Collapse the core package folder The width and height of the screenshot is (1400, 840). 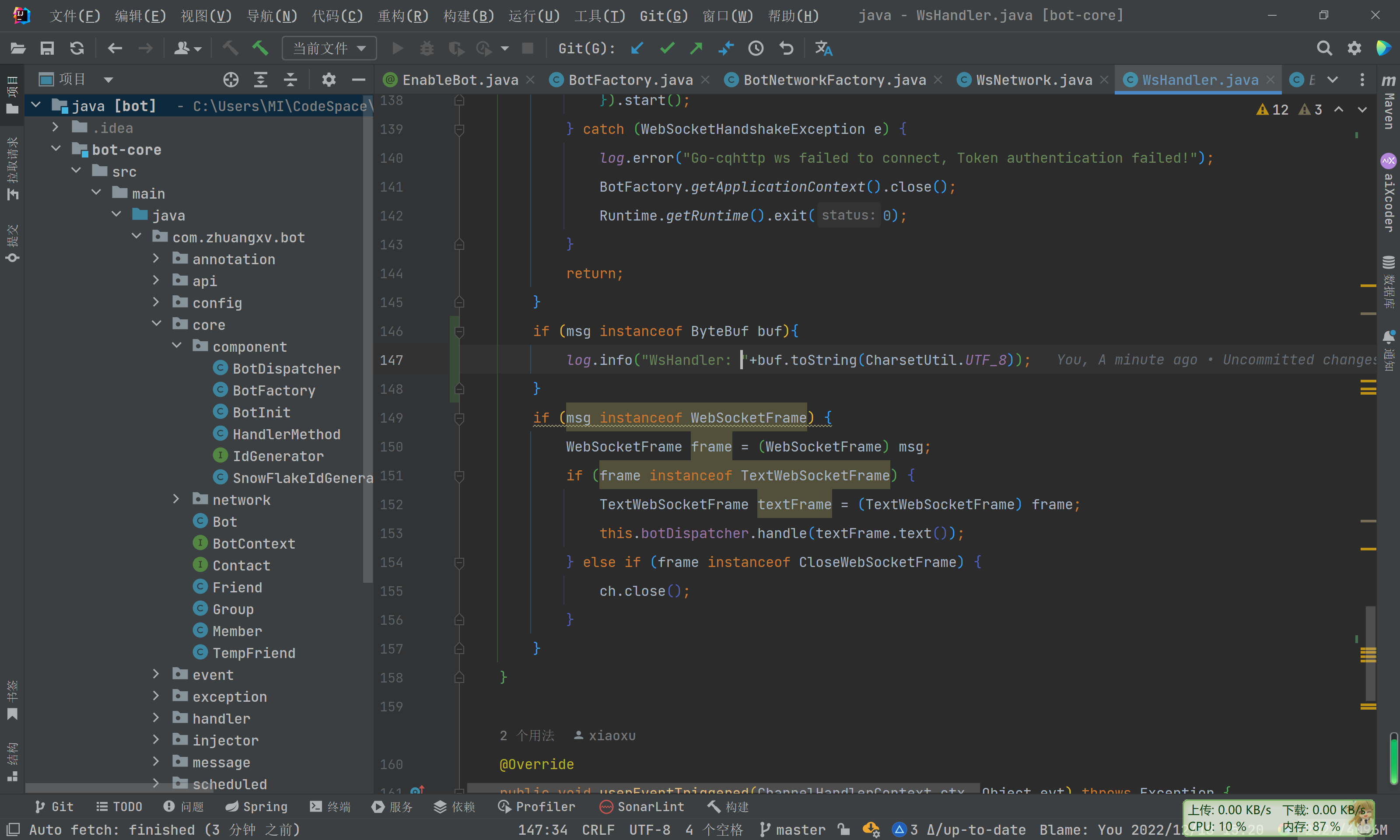coord(157,324)
